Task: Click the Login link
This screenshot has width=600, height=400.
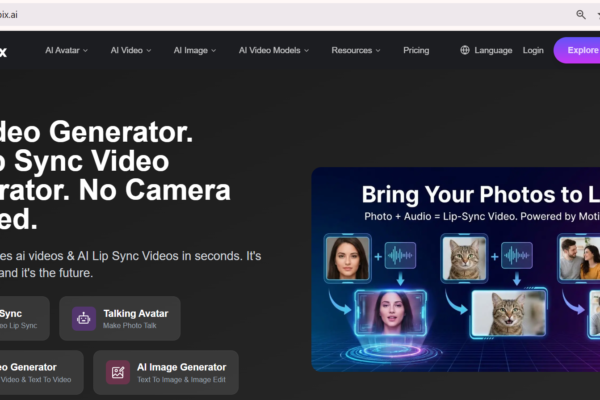Action: [533, 50]
